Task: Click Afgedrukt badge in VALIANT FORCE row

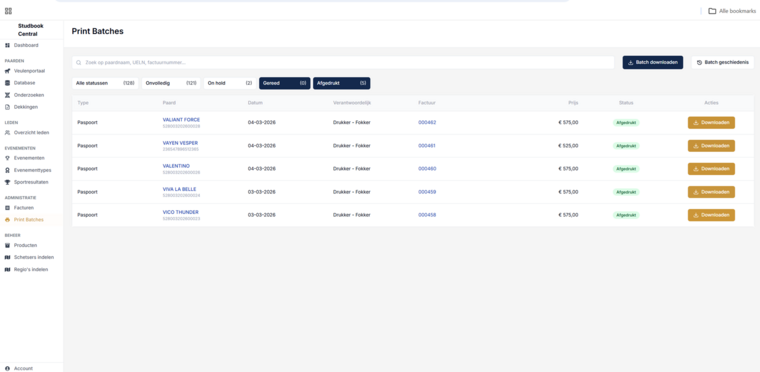Action: click(x=626, y=123)
